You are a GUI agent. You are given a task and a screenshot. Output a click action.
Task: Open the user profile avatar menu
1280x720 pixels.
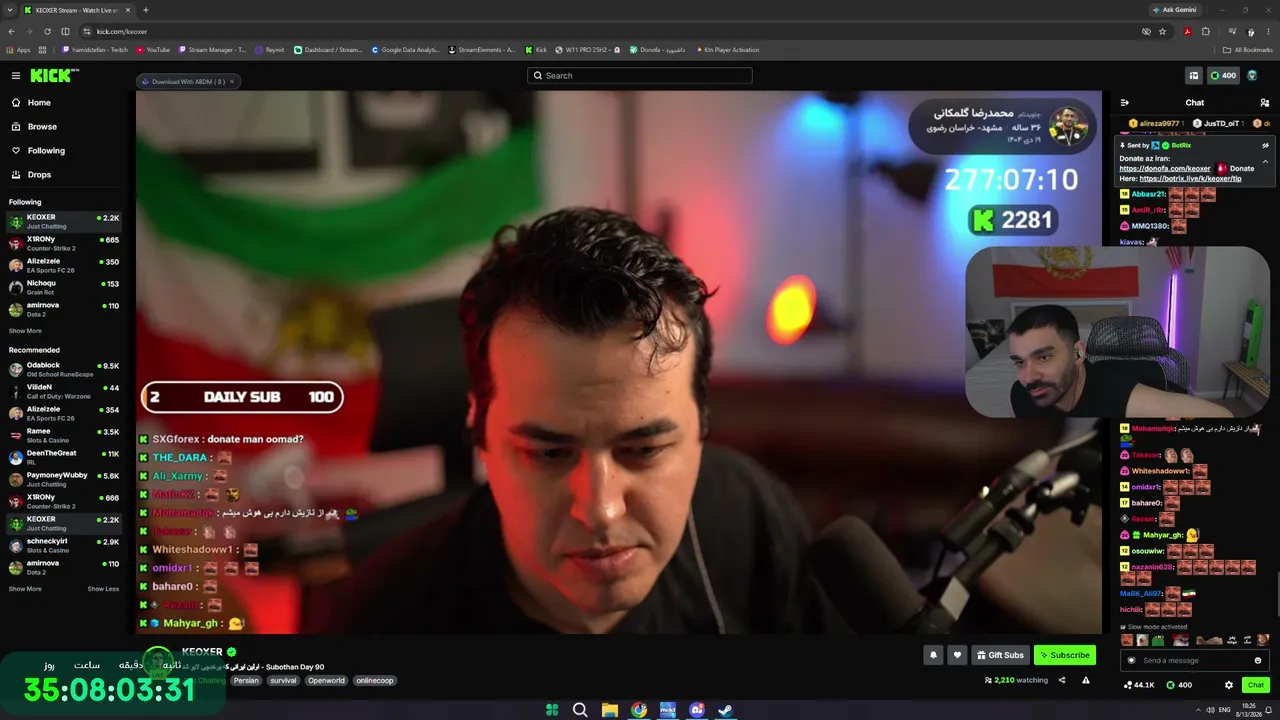[1252, 76]
